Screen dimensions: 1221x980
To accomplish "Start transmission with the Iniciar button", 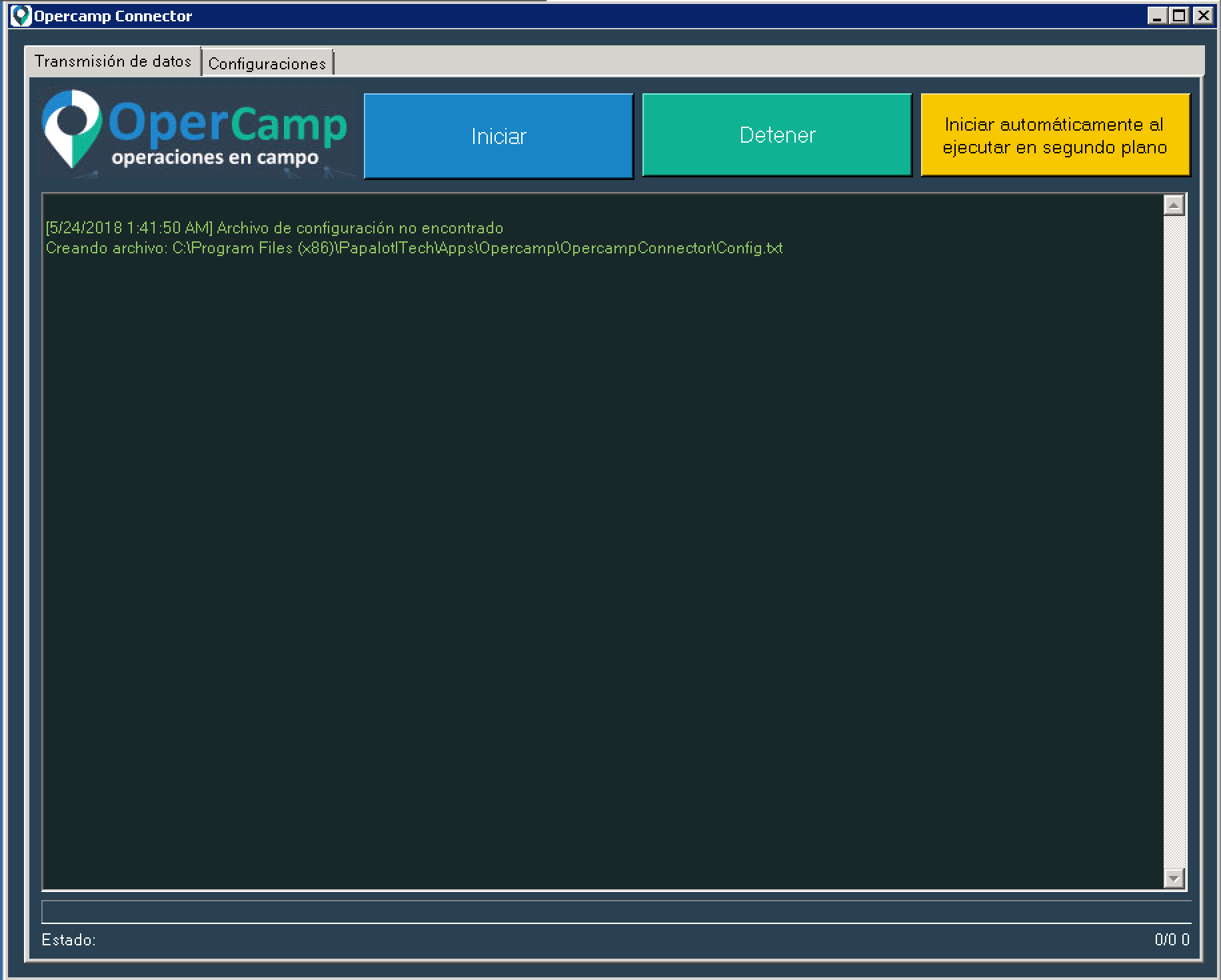I will (x=499, y=136).
